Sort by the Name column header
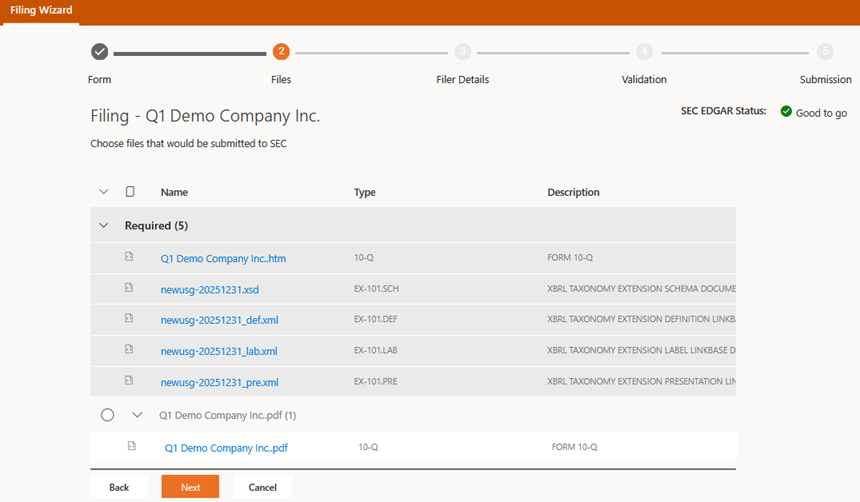This screenshot has width=860, height=502. [174, 193]
